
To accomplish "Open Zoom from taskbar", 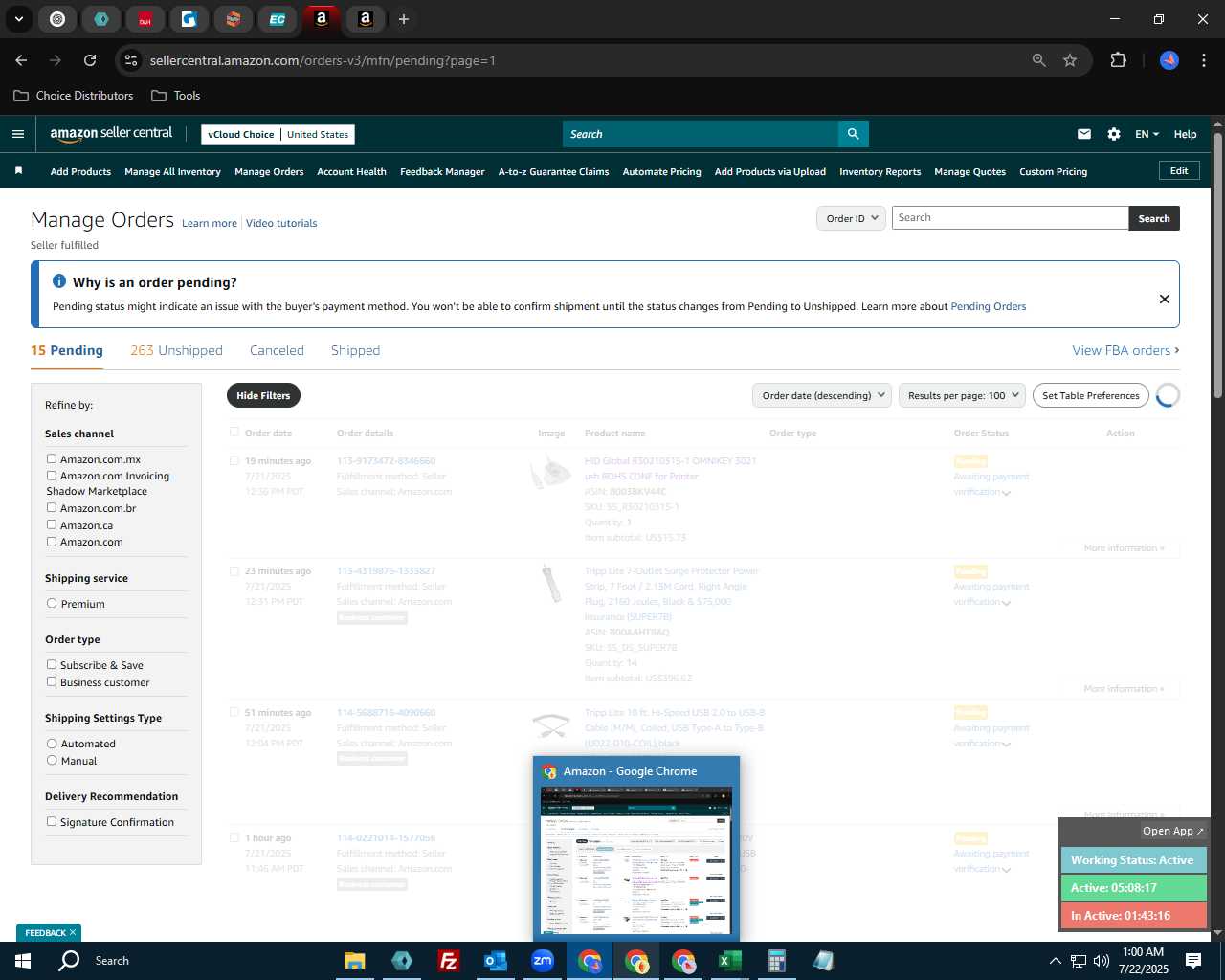I will (x=543, y=961).
